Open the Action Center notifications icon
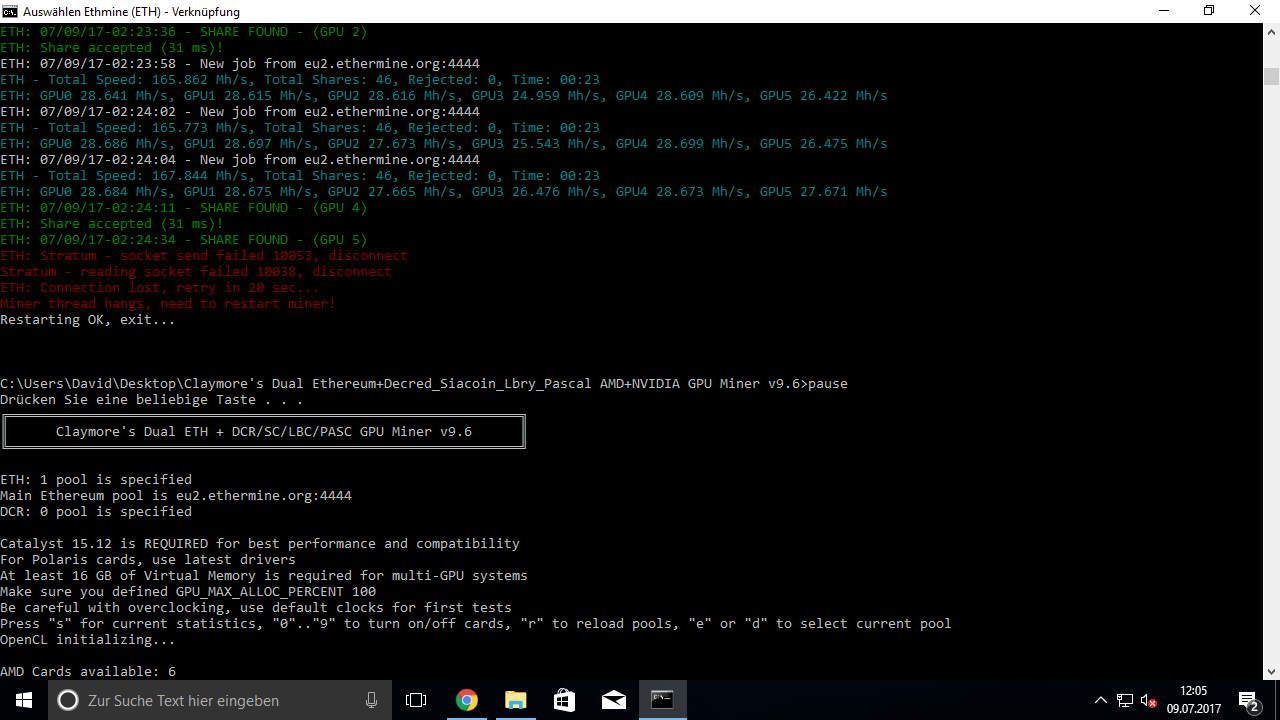 tap(1249, 700)
